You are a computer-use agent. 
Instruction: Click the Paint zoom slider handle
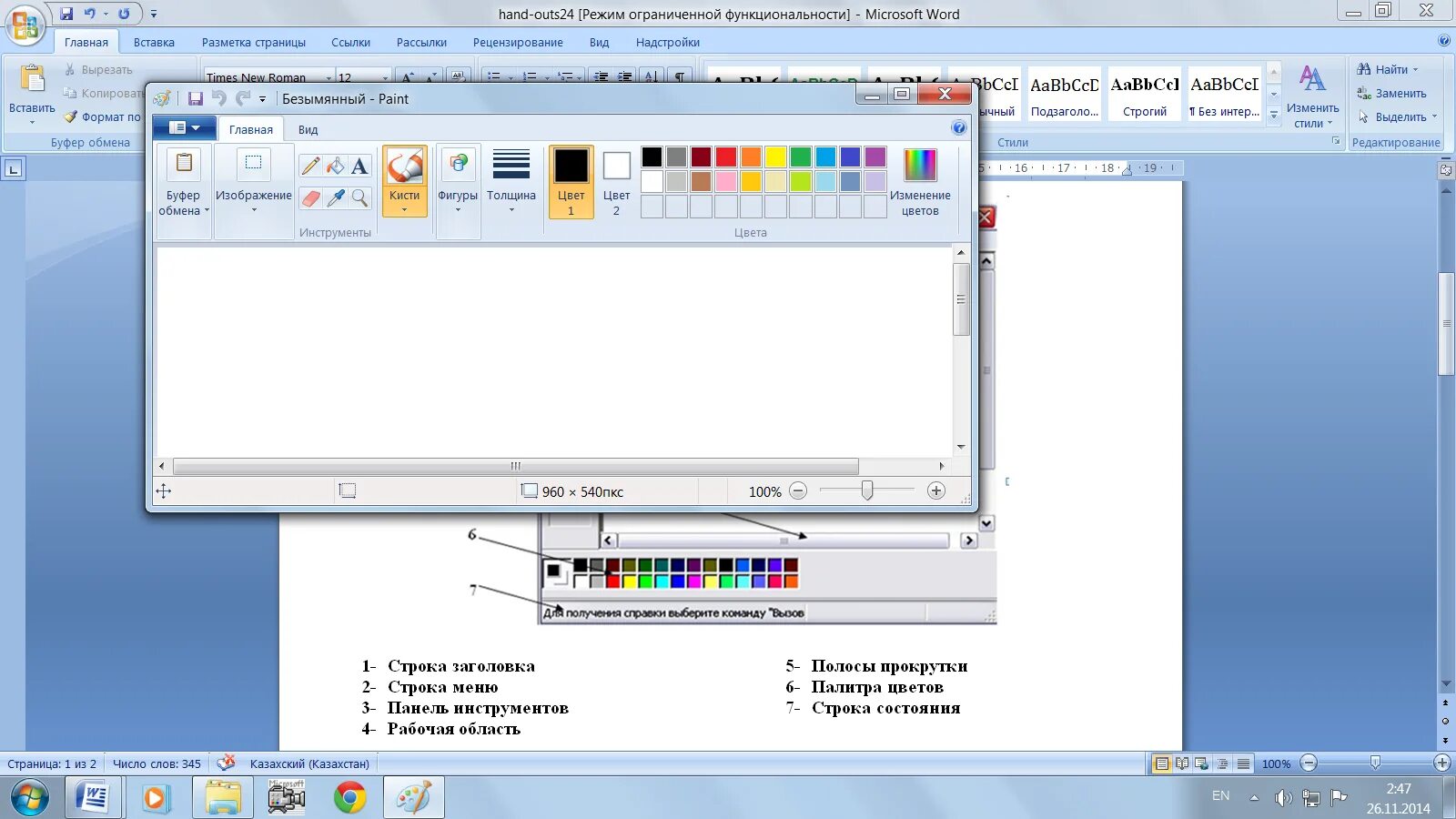tap(867, 491)
